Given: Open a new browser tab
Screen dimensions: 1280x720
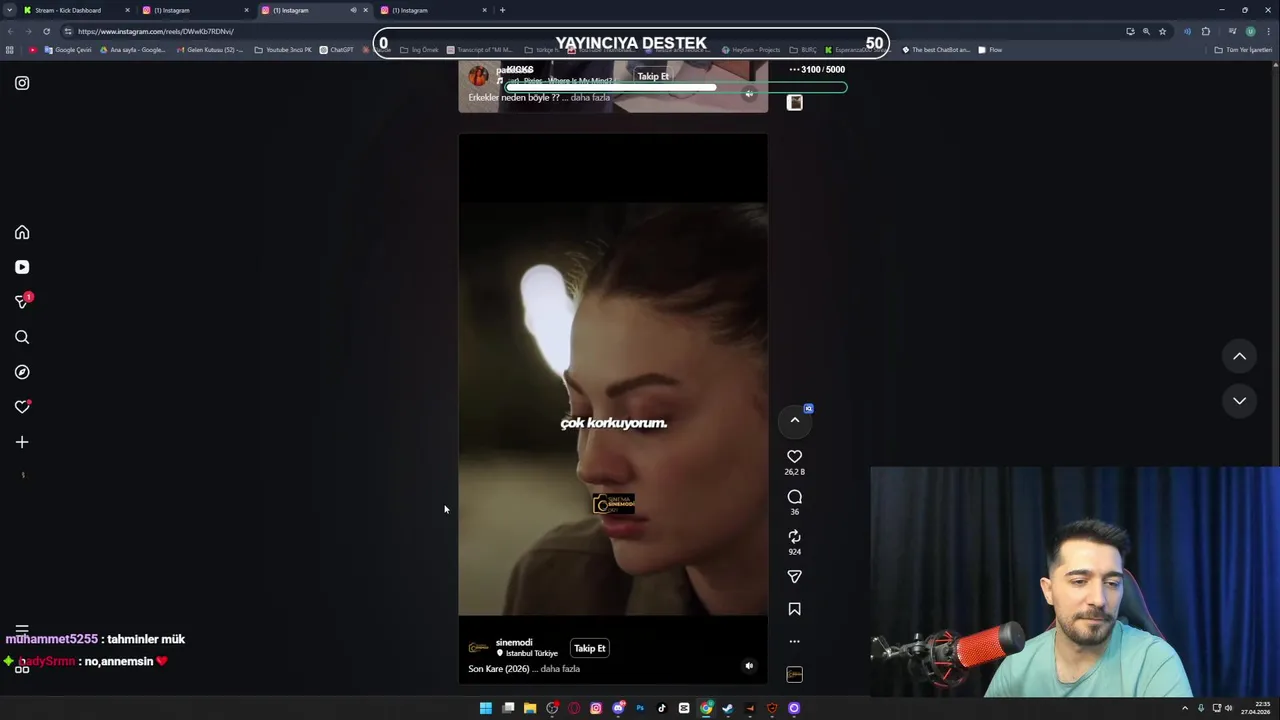Looking at the screenshot, I should pyautogui.click(x=502, y=10).
